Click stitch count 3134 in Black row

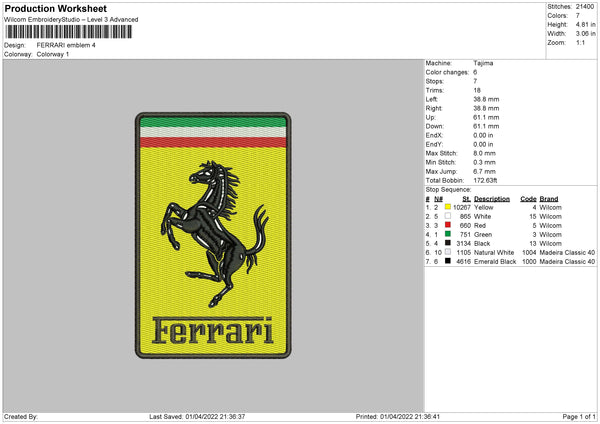tap(463, 244)
